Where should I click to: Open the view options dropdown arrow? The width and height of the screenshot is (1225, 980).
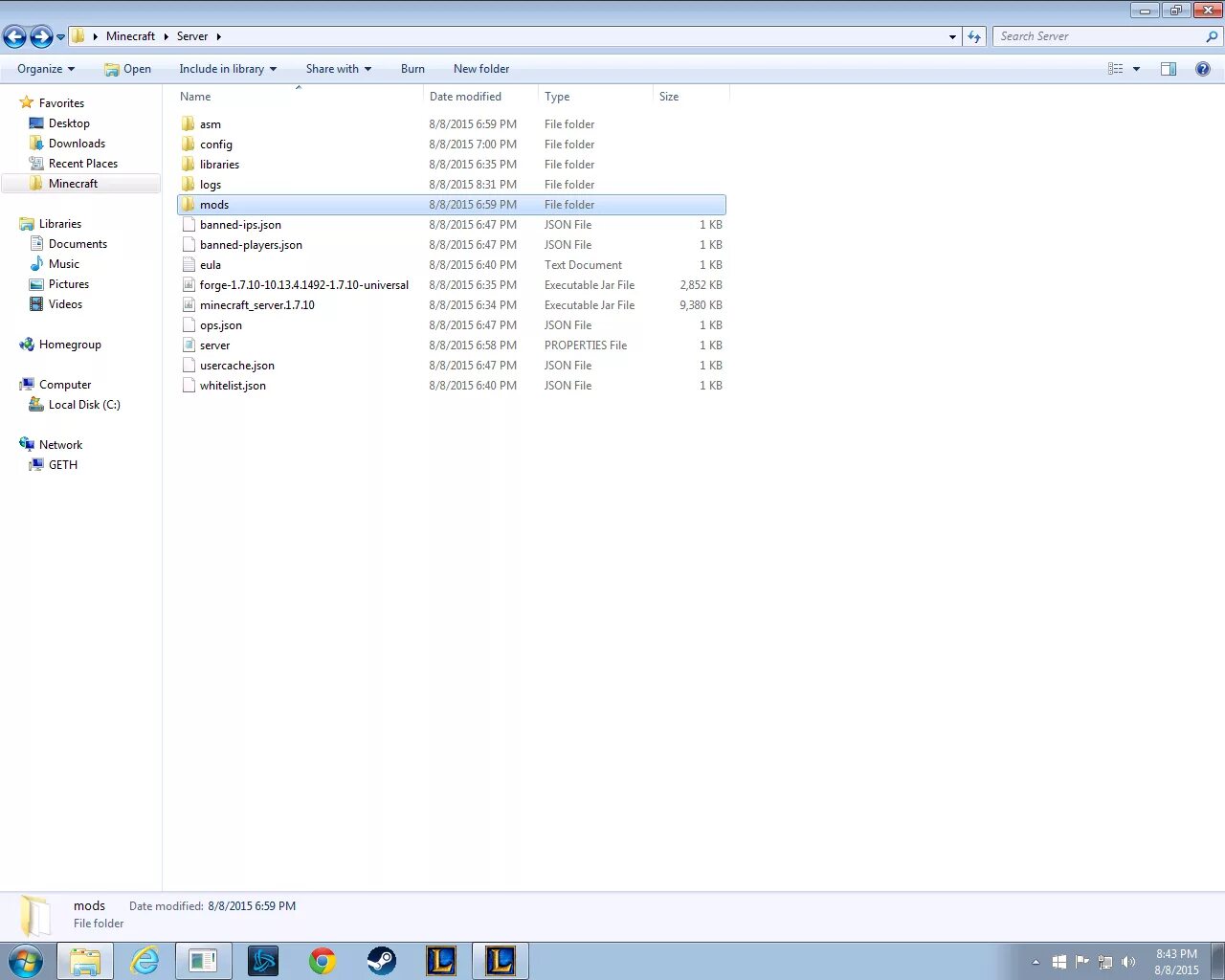(x=1136, y=69)
